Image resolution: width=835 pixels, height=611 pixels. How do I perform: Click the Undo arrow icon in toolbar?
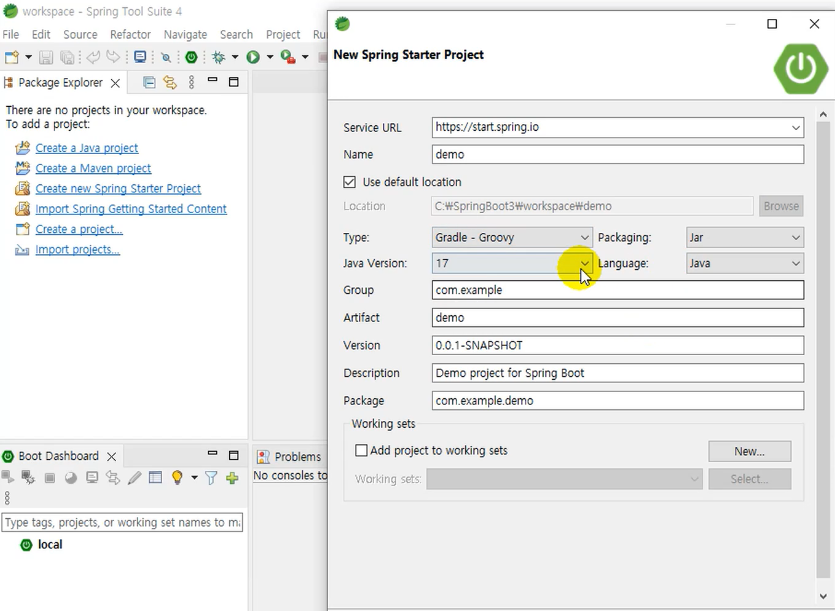point(93,57)
